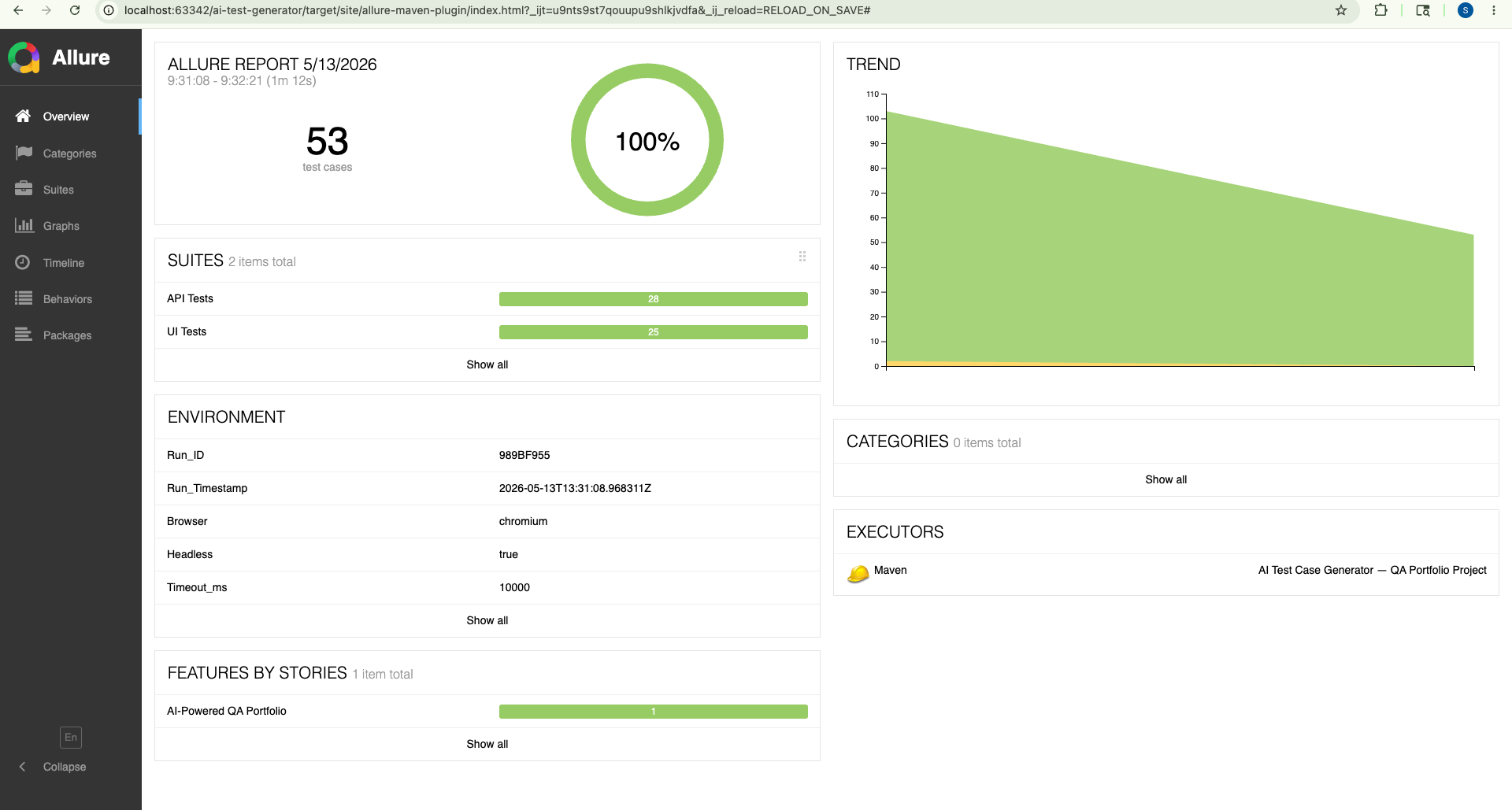Open the Graphs bar chart icon
This screenshot has width=1512, height=810.
click(24, 225)
